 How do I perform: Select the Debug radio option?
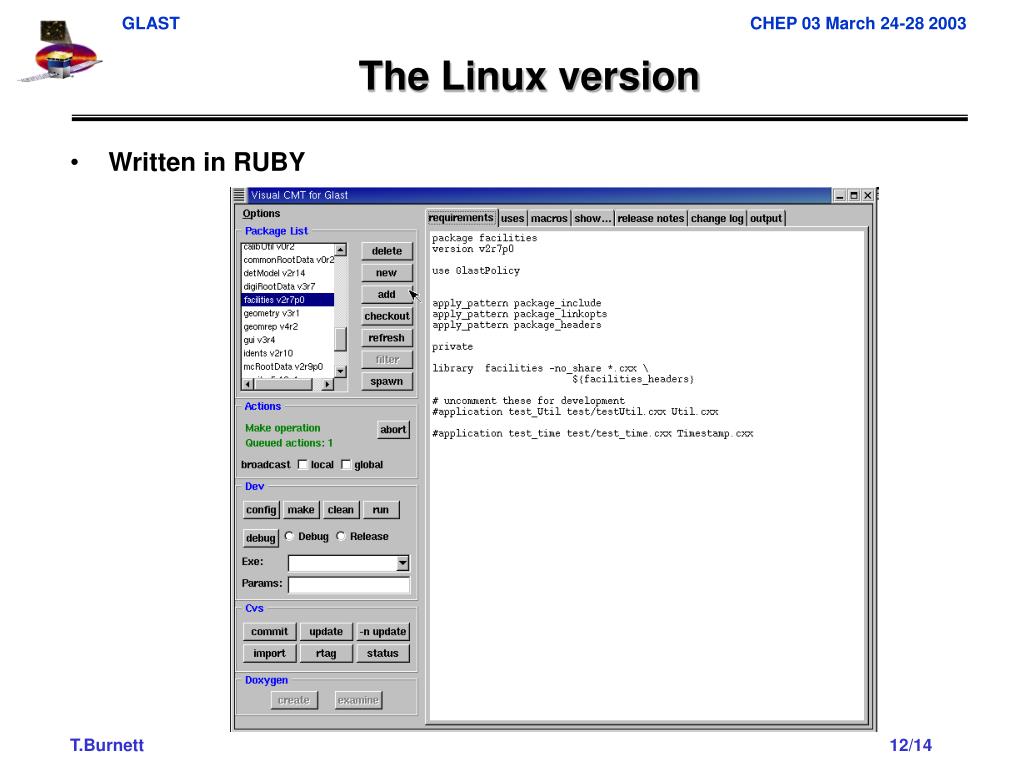(x=289, y=536)
